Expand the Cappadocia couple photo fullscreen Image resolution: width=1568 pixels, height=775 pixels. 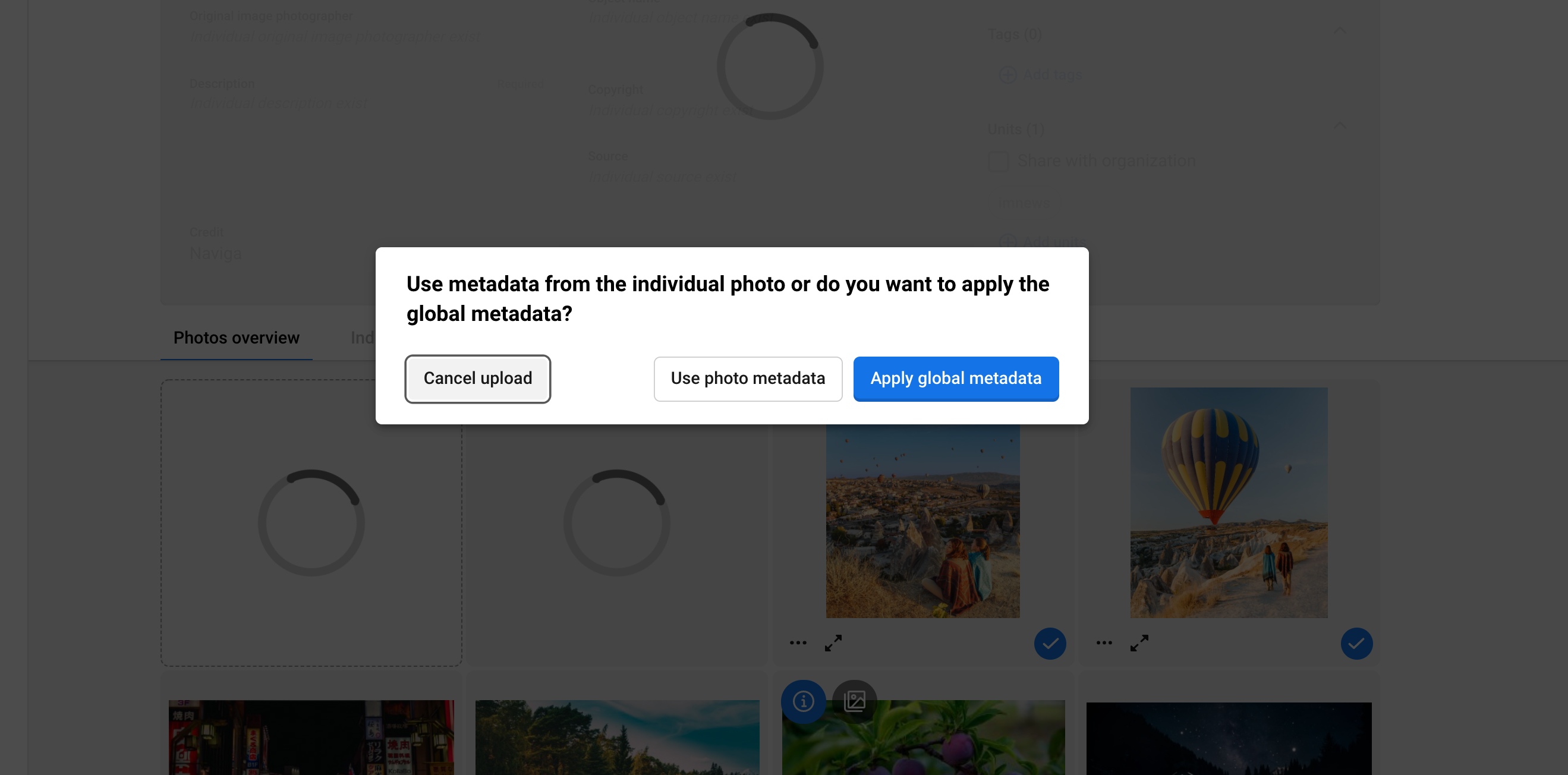tap(833, 643)
